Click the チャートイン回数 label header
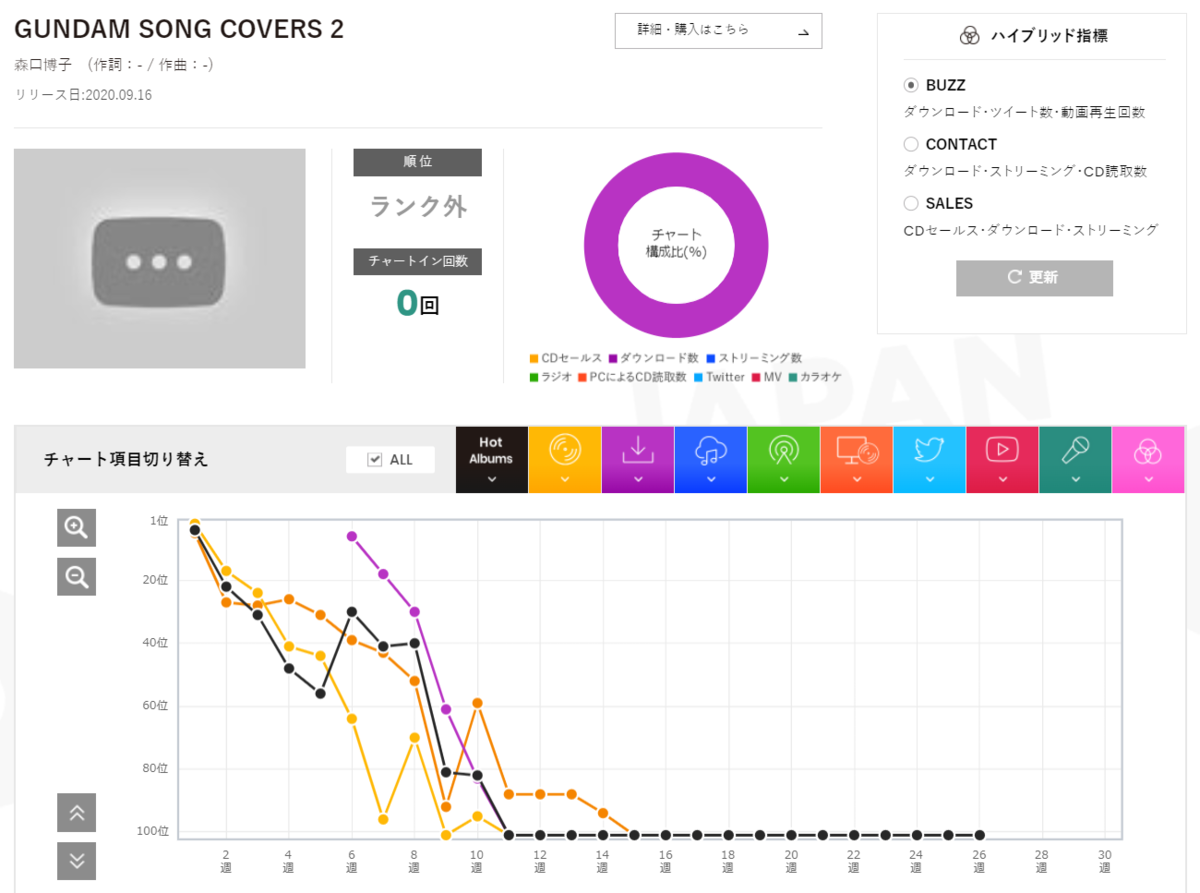The width and height of the screenshot is (1200, 893). pyautogui.click(x=417, y=261)
